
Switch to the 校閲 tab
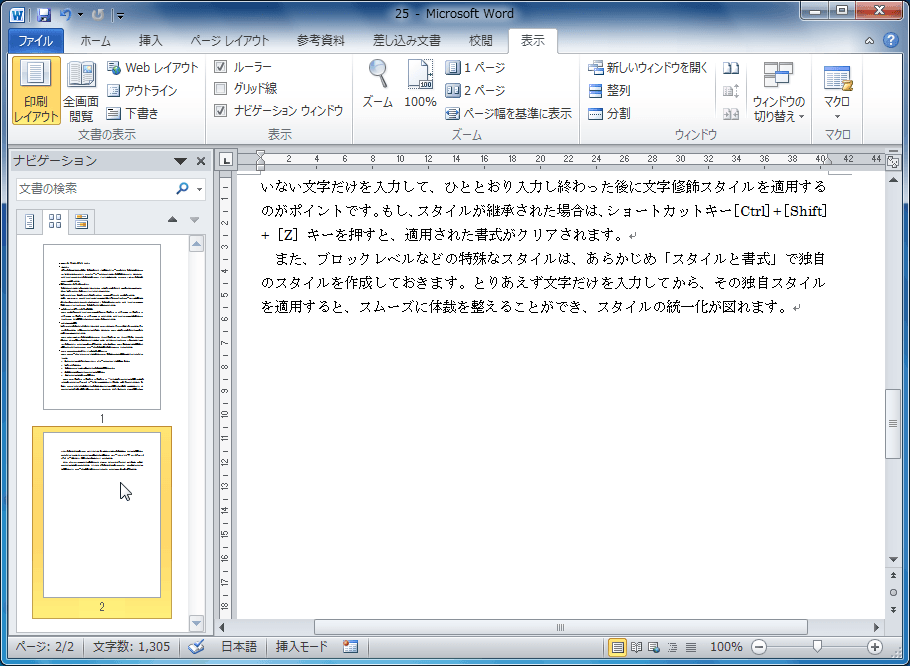[481, 41]
